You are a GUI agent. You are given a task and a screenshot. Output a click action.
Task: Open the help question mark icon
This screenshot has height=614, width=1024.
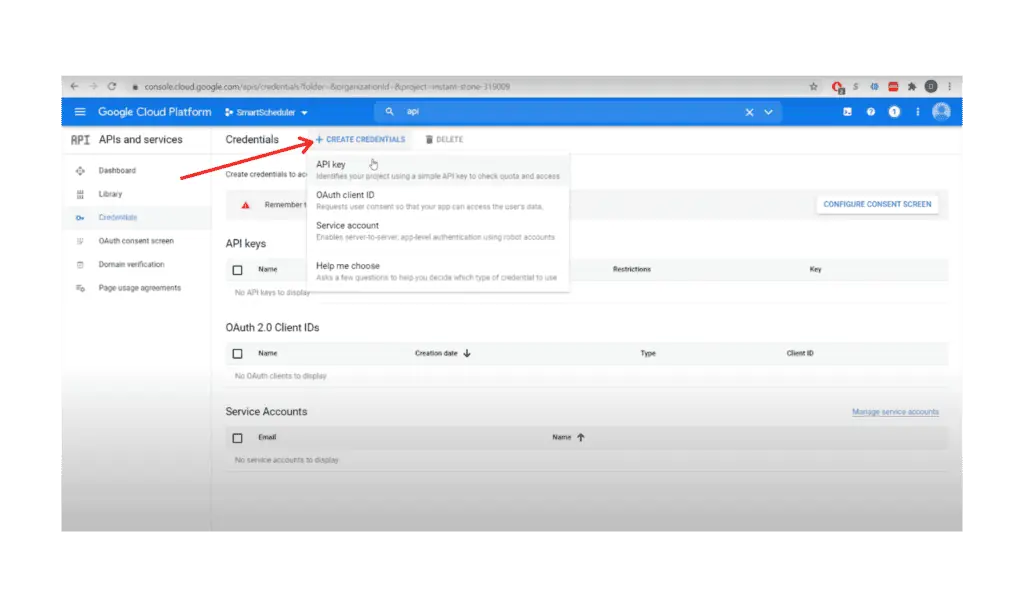tap(871, 112)
